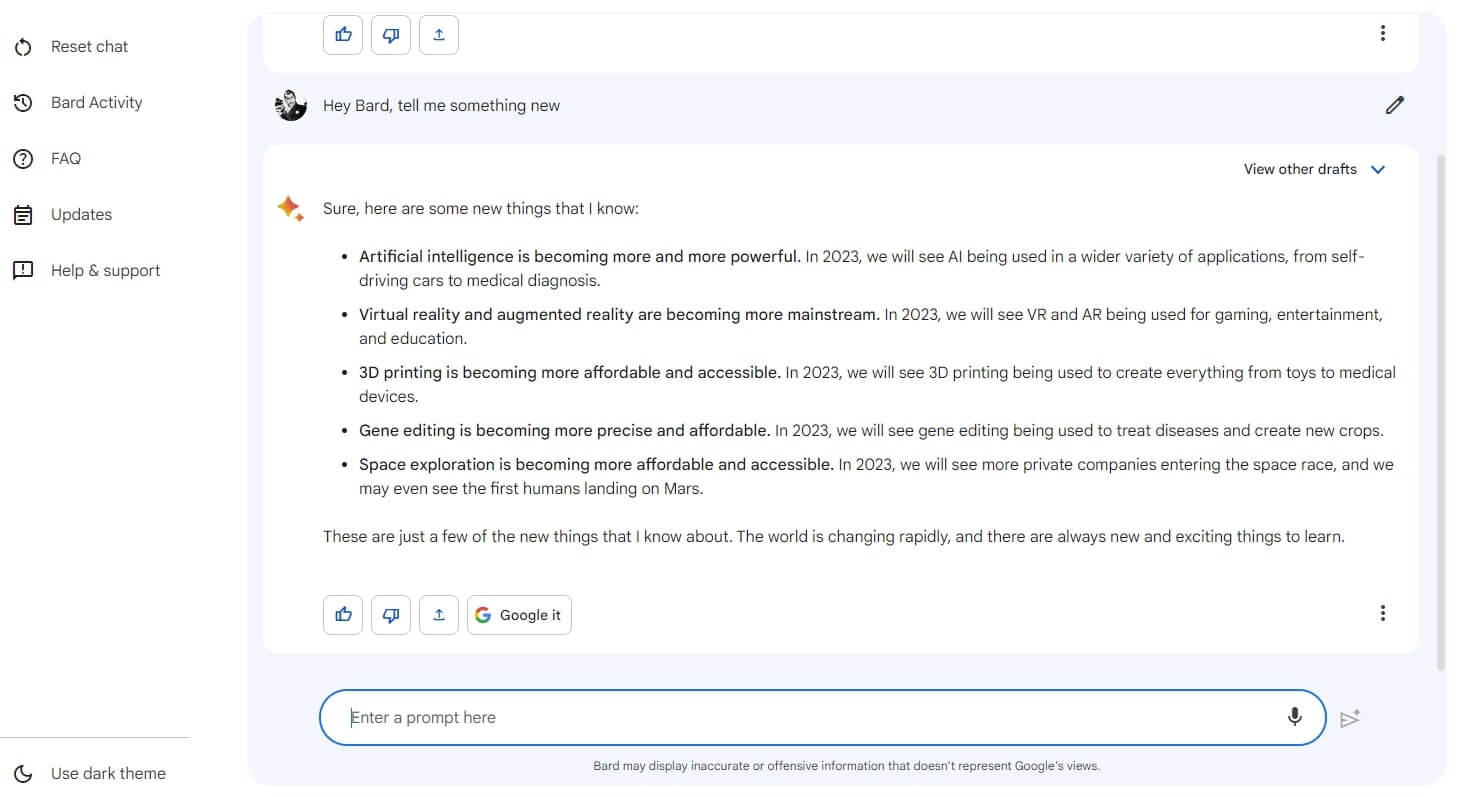Click the Help & support feedback icon

click(x=23, y=270)
